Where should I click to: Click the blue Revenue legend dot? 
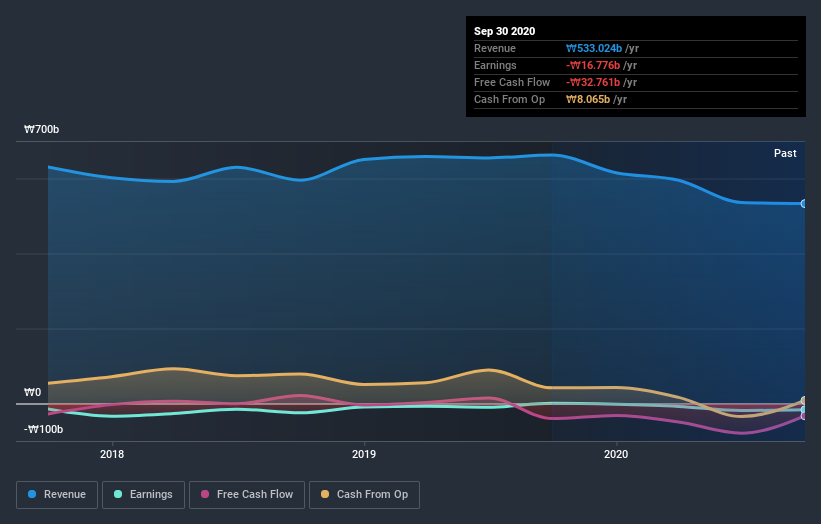[x=32, y=494]
